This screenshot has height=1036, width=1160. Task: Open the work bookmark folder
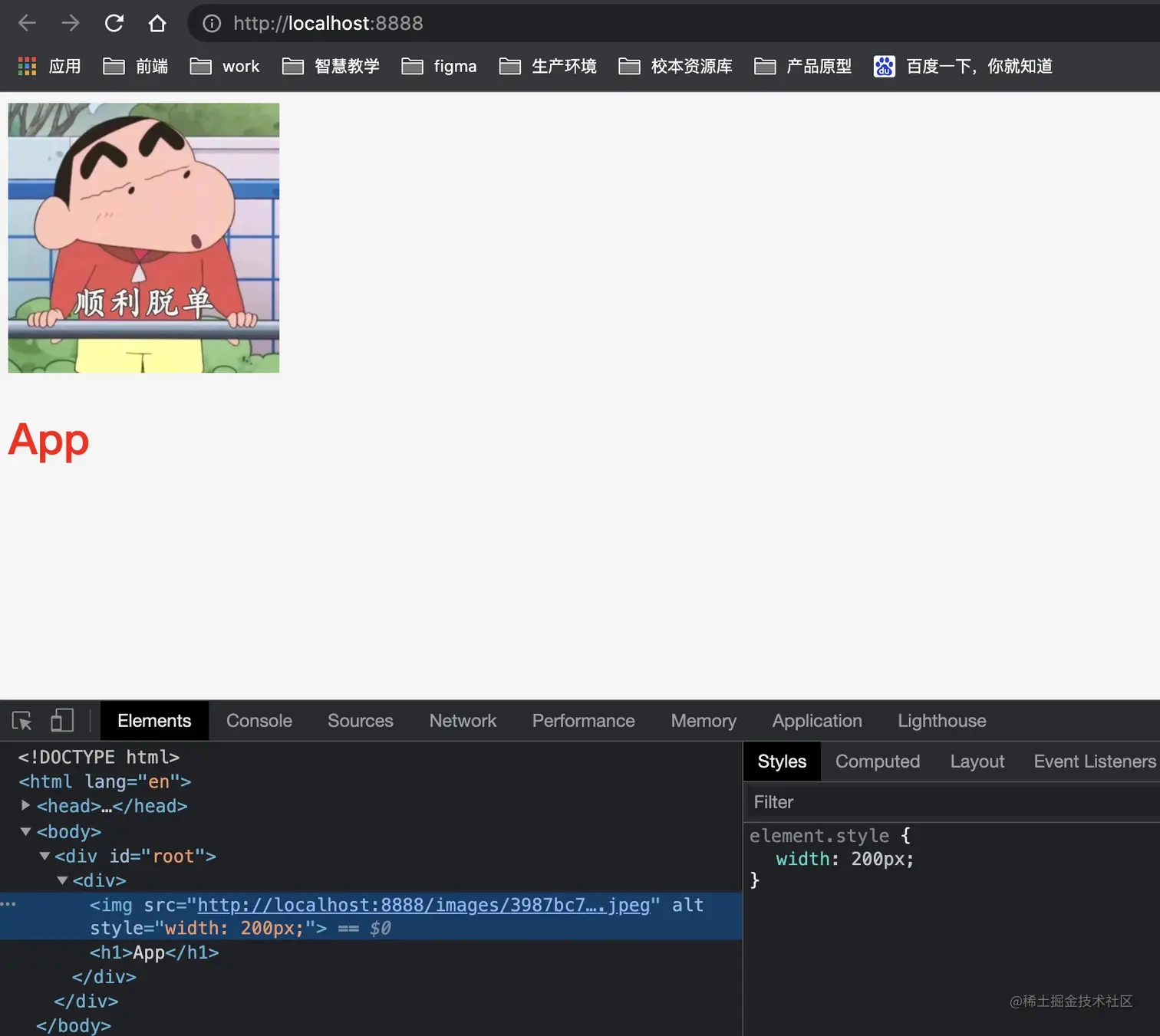point(225,67)
